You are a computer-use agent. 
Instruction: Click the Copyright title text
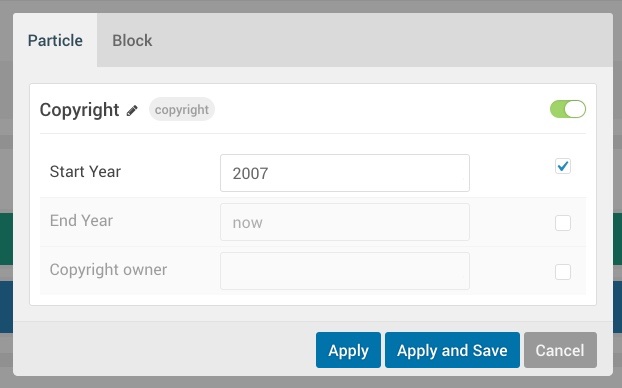point(79,109)
